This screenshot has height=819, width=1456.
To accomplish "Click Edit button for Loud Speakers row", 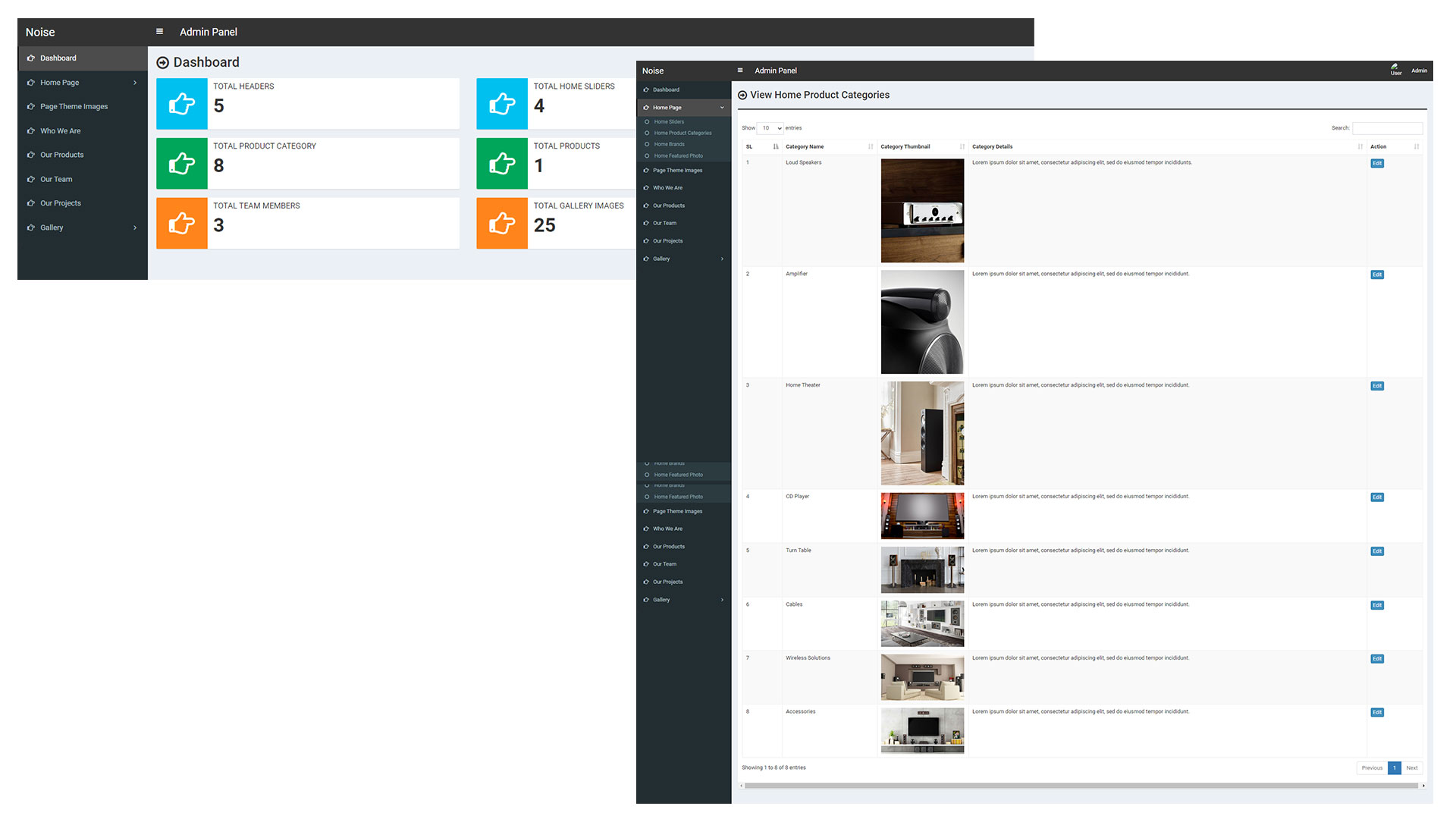I will [1377, 164].
